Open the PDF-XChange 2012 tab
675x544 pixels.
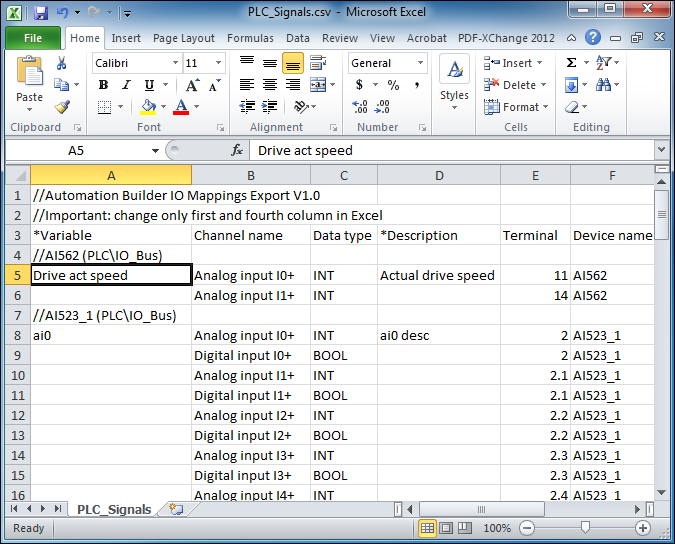coord(506,38)
